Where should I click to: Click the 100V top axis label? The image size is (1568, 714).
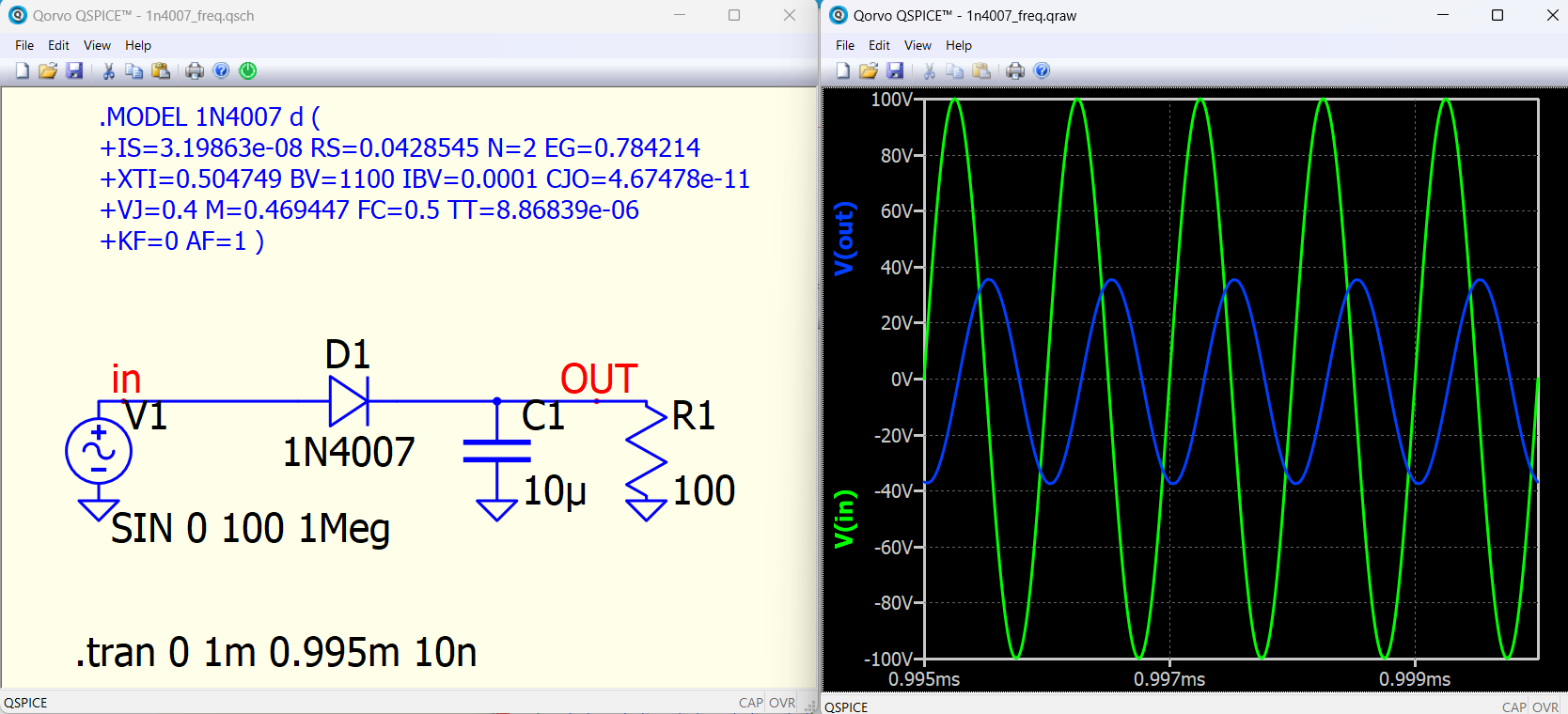[891, 100]
